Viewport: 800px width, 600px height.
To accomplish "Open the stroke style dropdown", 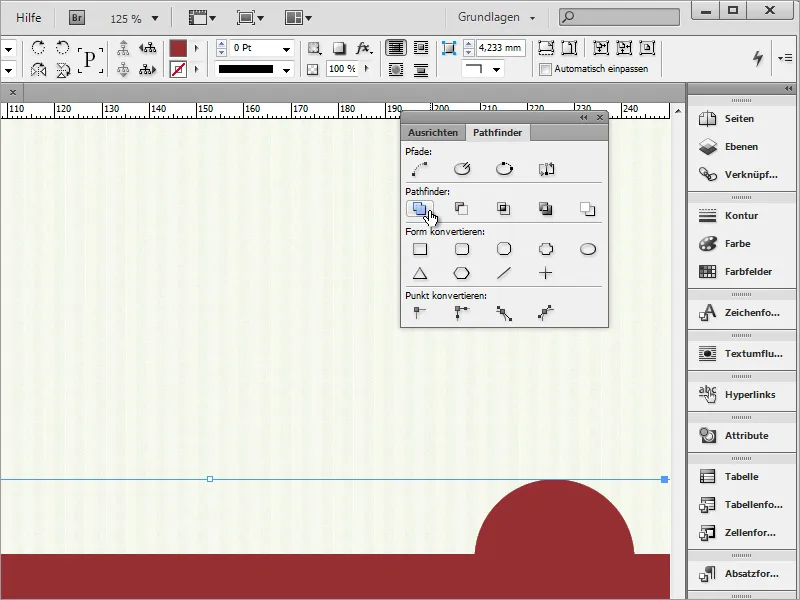I will click(x=287, y=70).
